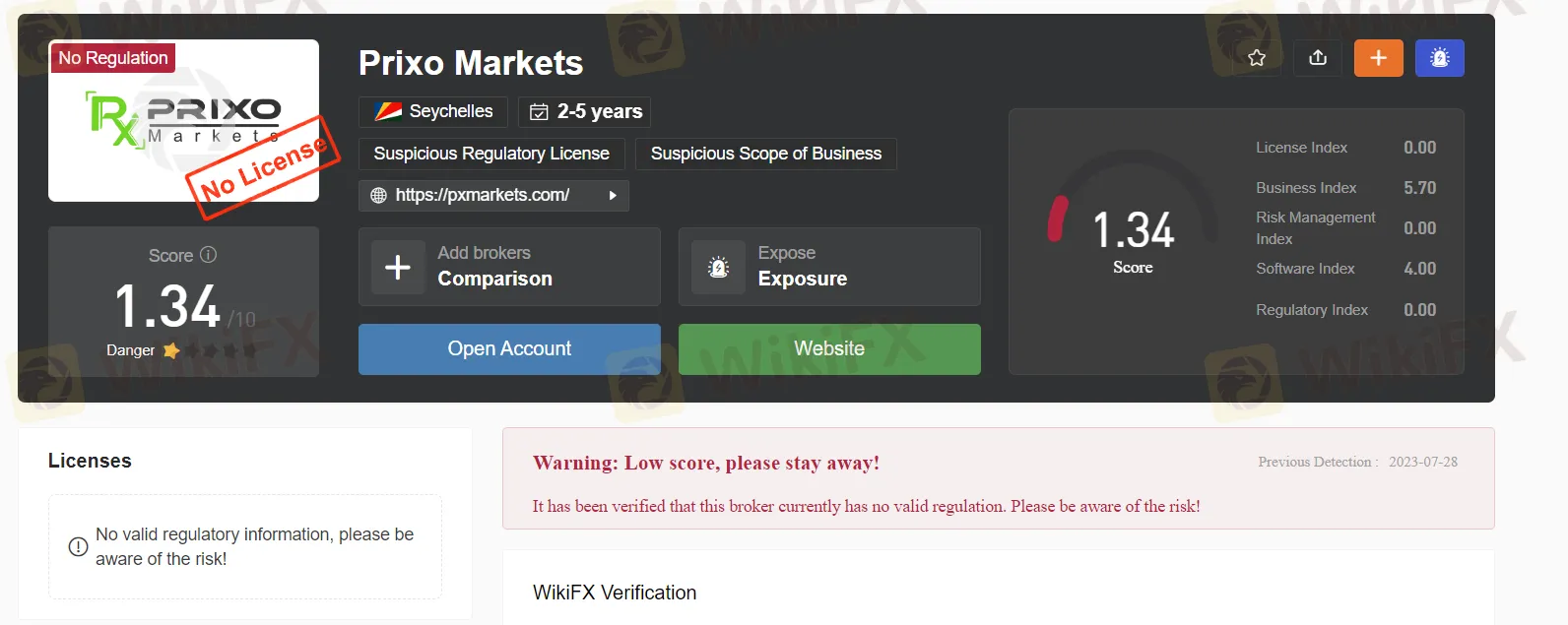The height and width of the screenshot is (625, 1568).
Task: Click the green Website button
Action: 829,349
